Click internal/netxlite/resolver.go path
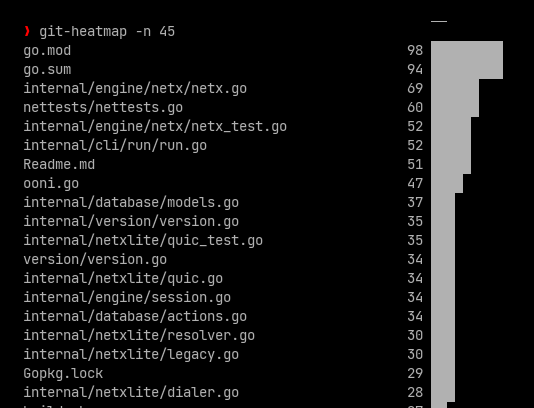This screenshot has width=534, height=408. click(x=139, y=336)
